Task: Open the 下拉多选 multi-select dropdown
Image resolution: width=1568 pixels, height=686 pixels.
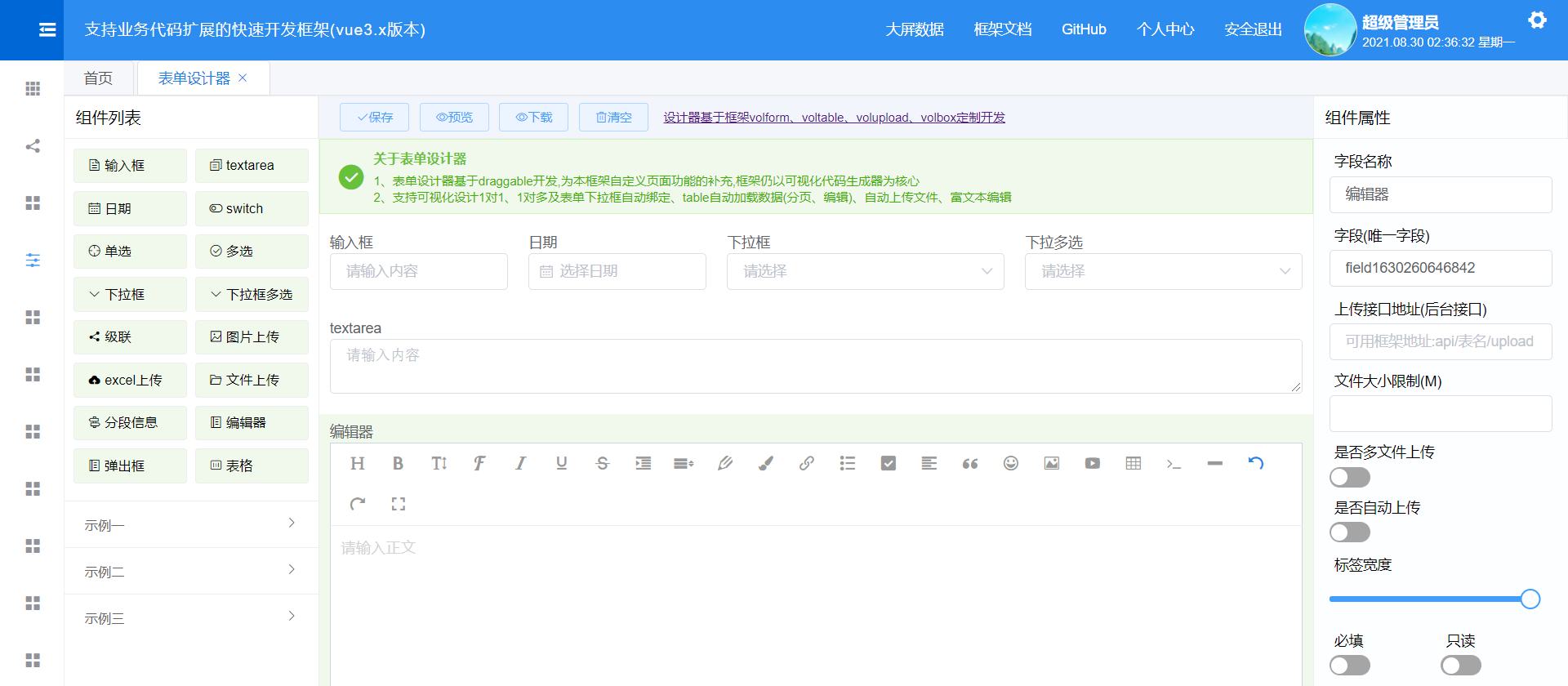Action: [x=1163, y=271]
